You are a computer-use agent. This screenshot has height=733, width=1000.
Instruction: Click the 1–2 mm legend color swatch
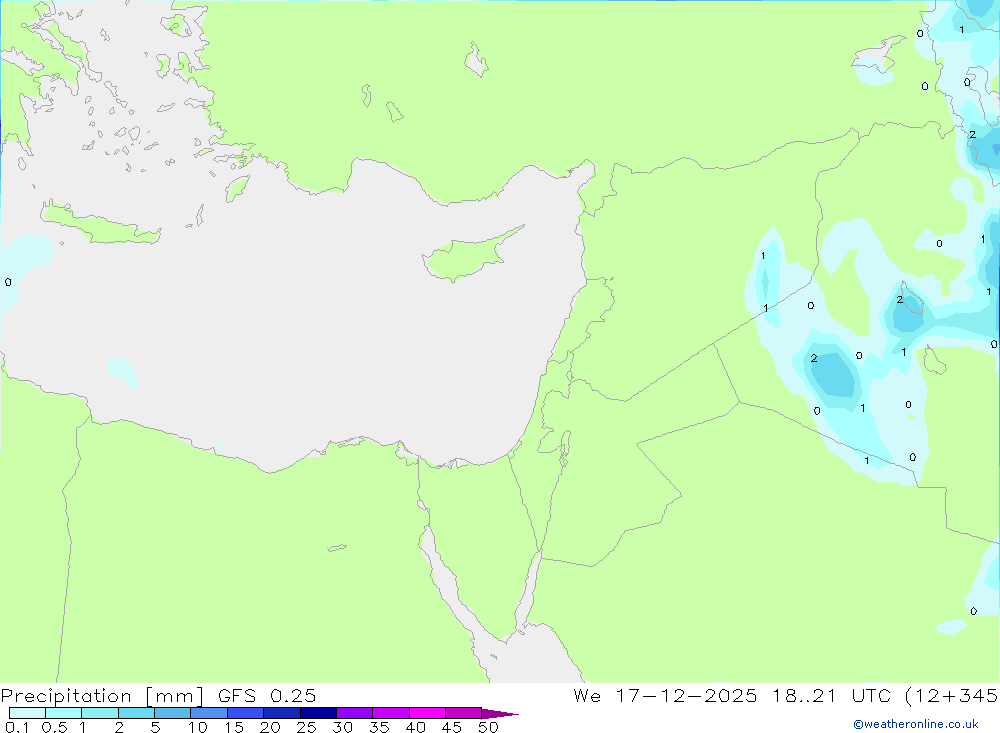(100, 713)
